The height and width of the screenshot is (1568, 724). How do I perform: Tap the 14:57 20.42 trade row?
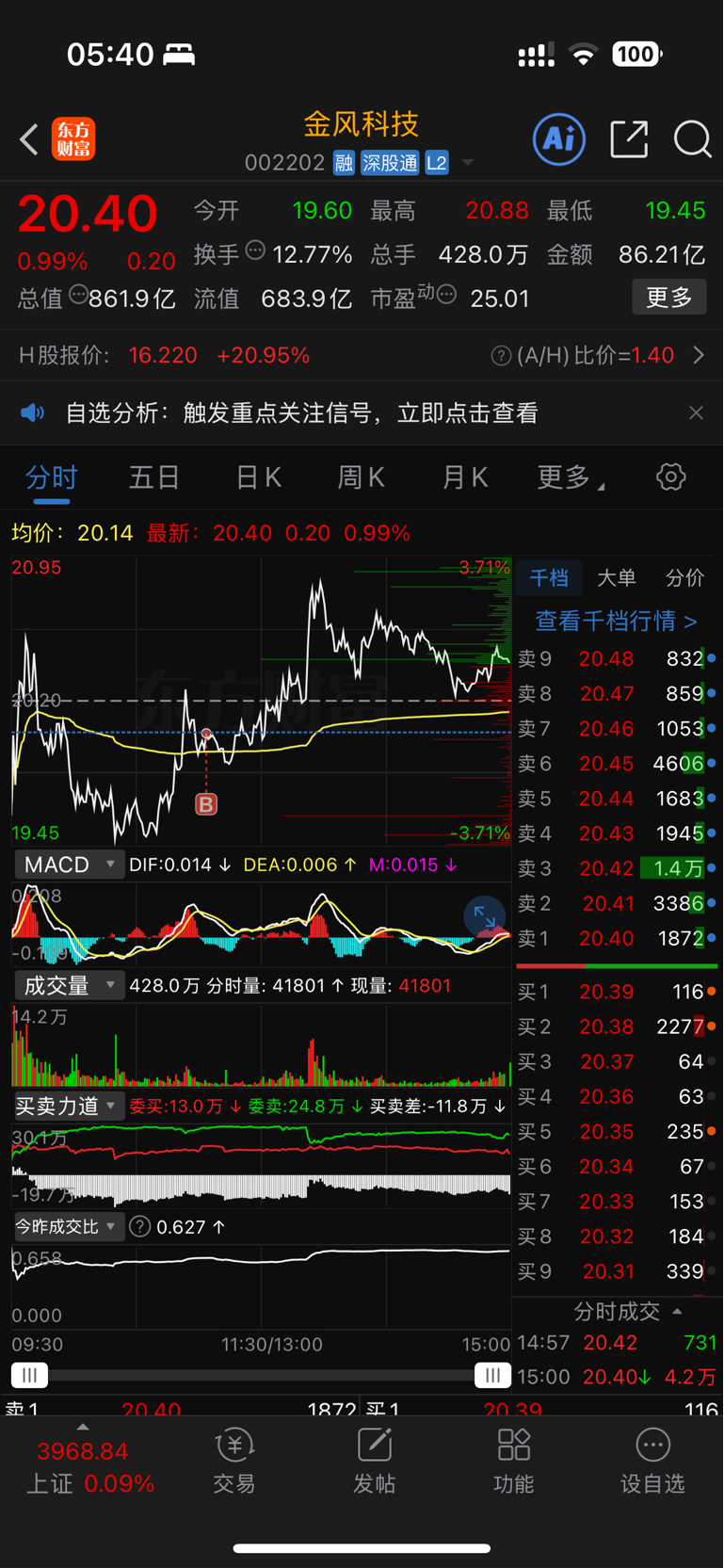click(x=617, y=1342)
